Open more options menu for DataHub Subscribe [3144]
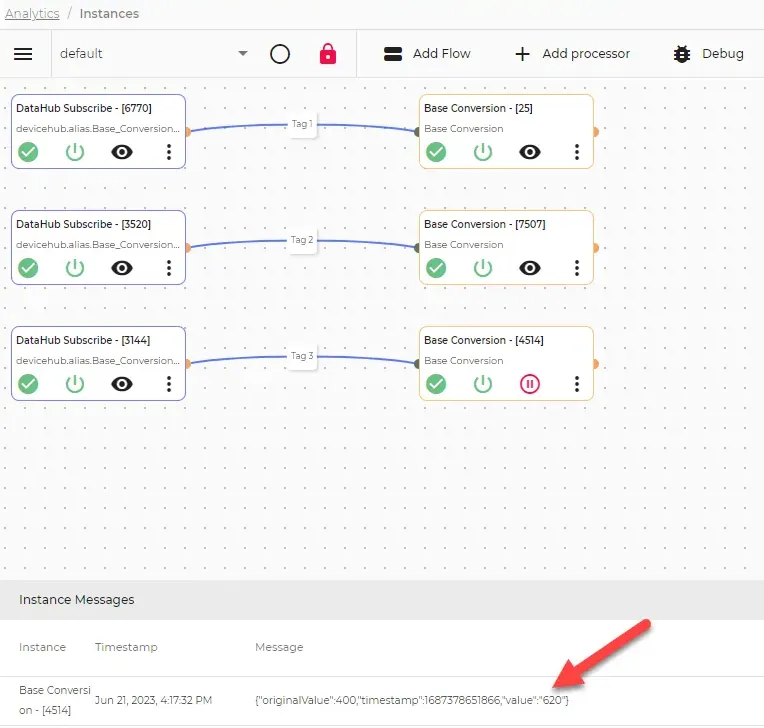Image resolution: width=764 pixels, height=728 pixels. click(169, 384)
